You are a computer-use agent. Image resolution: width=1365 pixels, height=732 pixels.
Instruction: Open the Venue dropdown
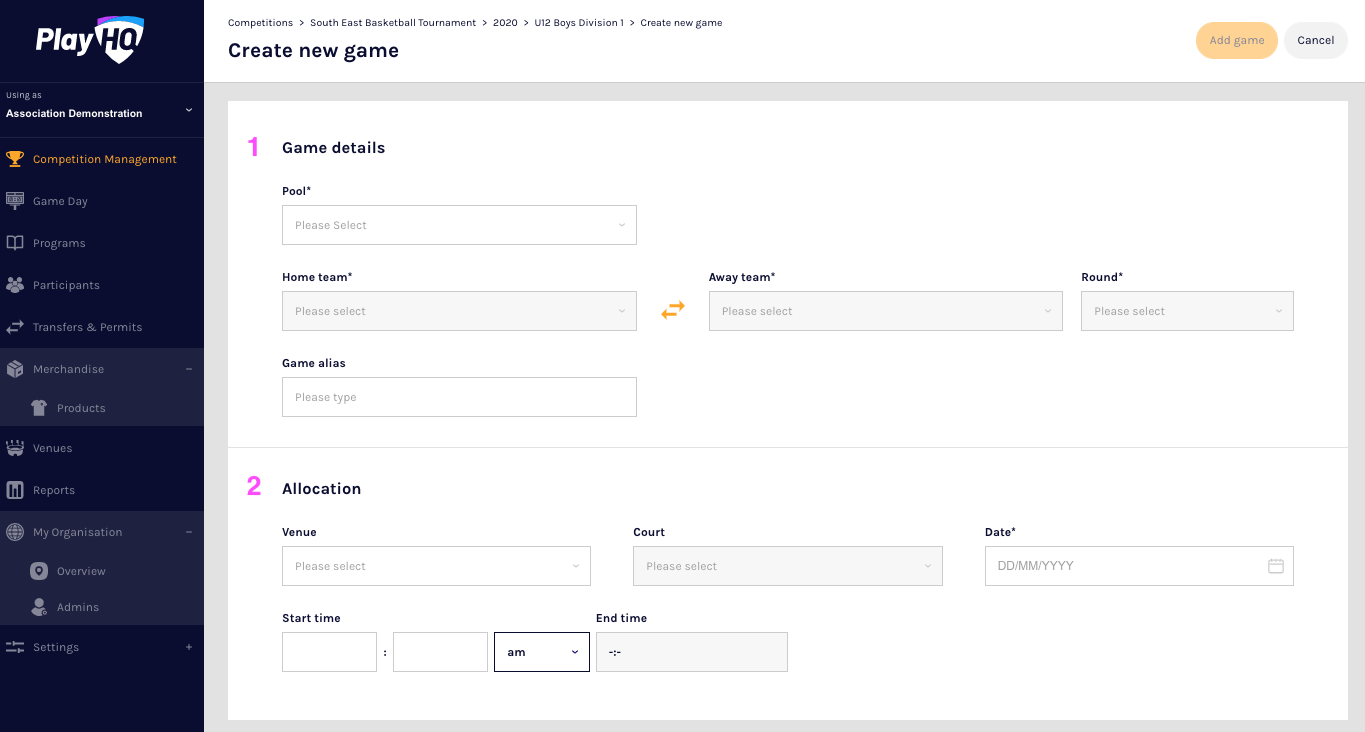point(436,566)
